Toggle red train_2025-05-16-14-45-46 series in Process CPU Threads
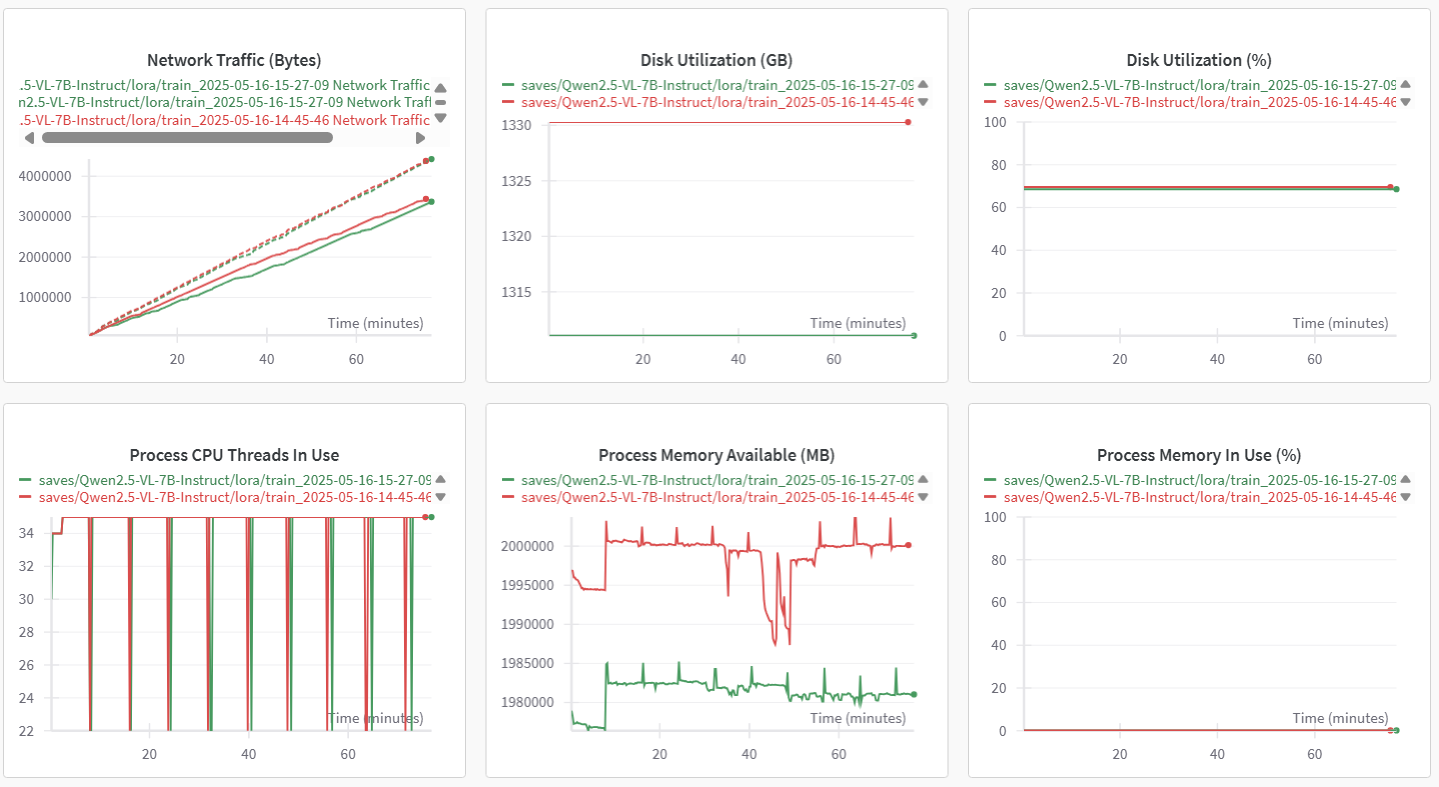Image resolution: width=1439 pixels, height=787 pixels. point(234,497)
